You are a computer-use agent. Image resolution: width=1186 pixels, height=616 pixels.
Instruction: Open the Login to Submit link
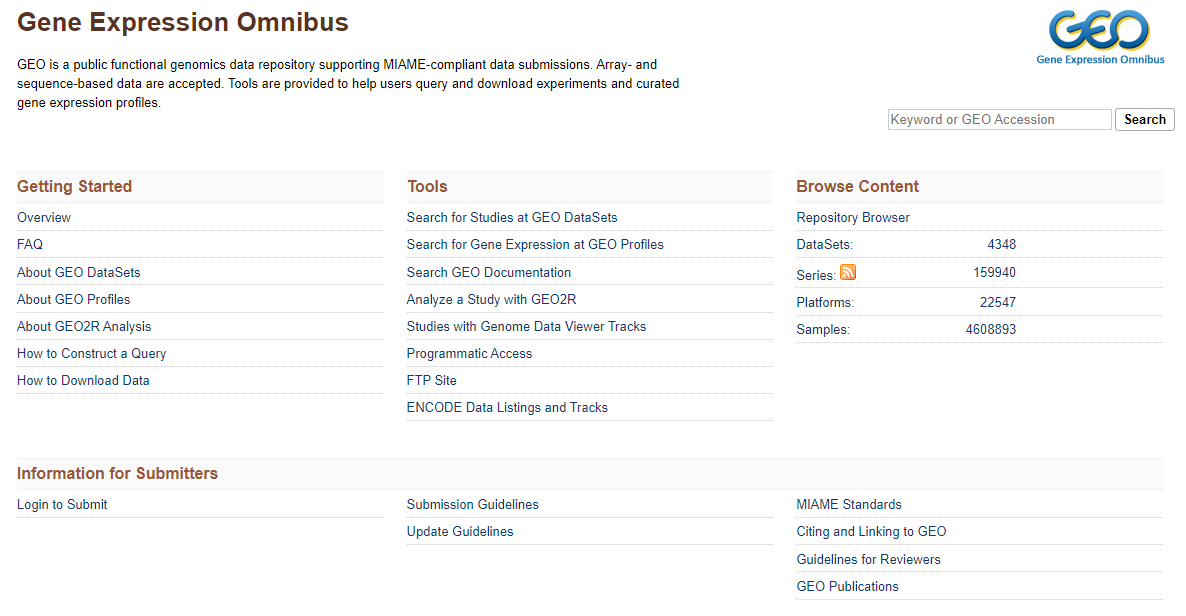coord(62,505)
